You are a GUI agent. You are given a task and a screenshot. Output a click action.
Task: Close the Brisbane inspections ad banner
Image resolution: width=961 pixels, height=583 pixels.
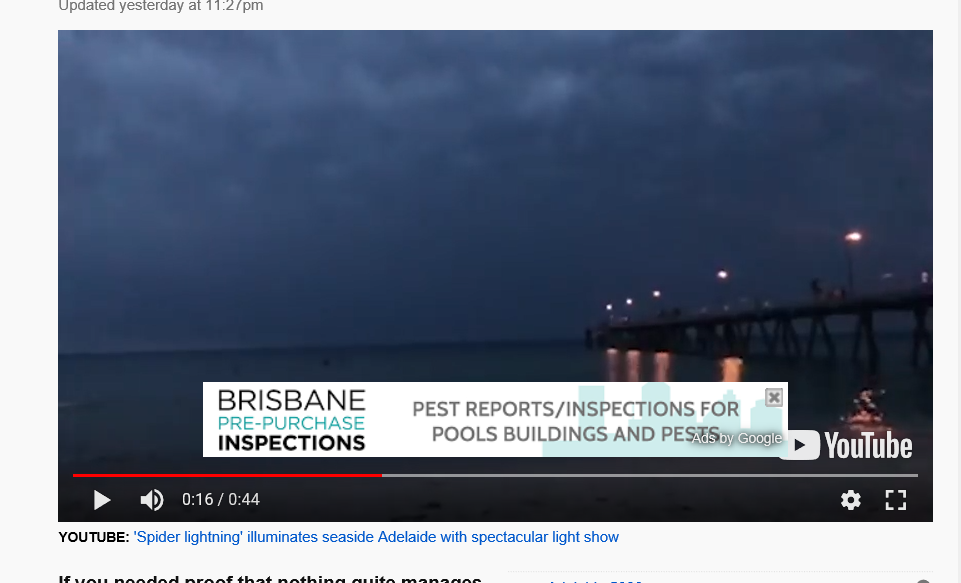(774, 397)
